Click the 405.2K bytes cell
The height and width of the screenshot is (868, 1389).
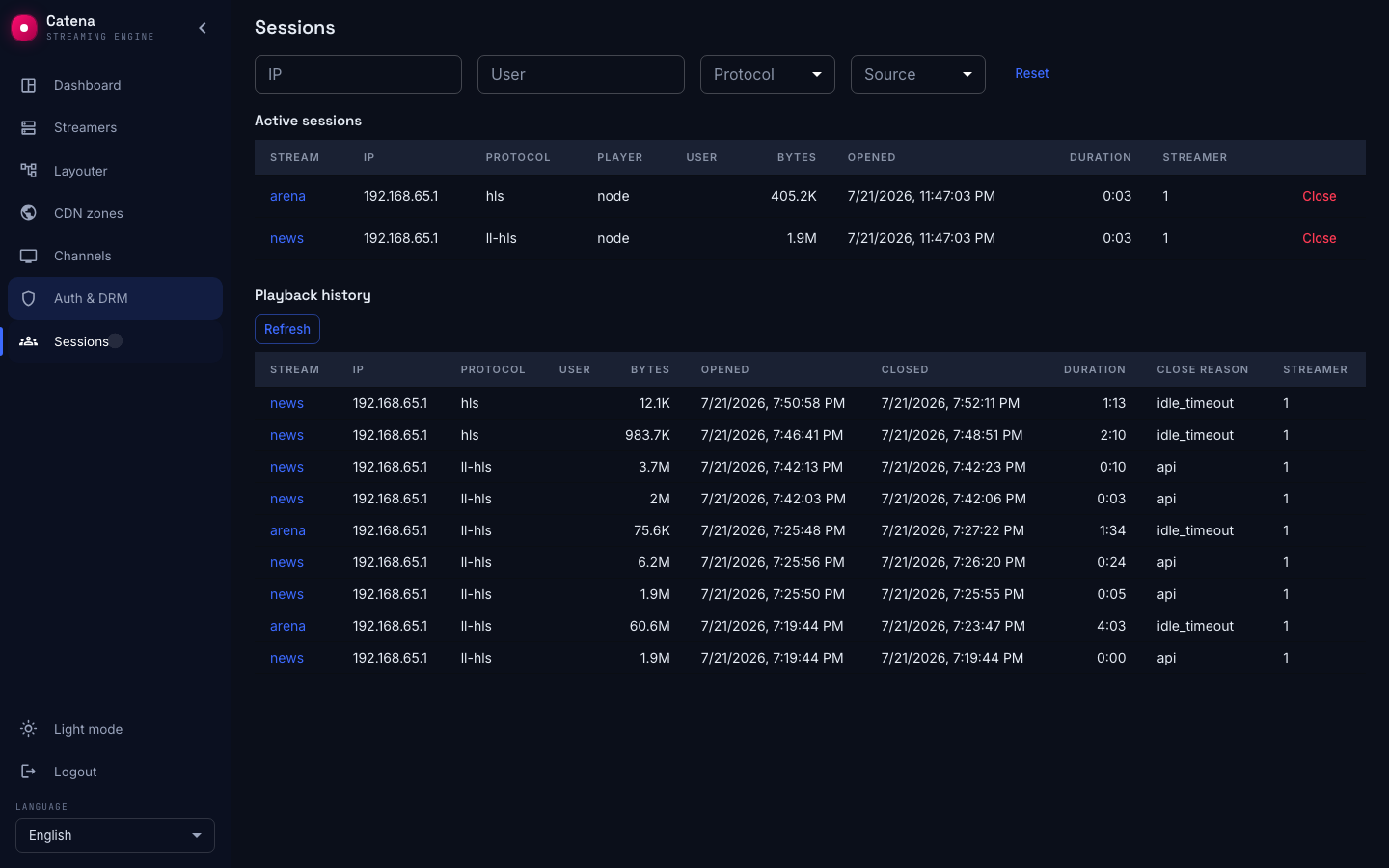[x=794, y=196]
